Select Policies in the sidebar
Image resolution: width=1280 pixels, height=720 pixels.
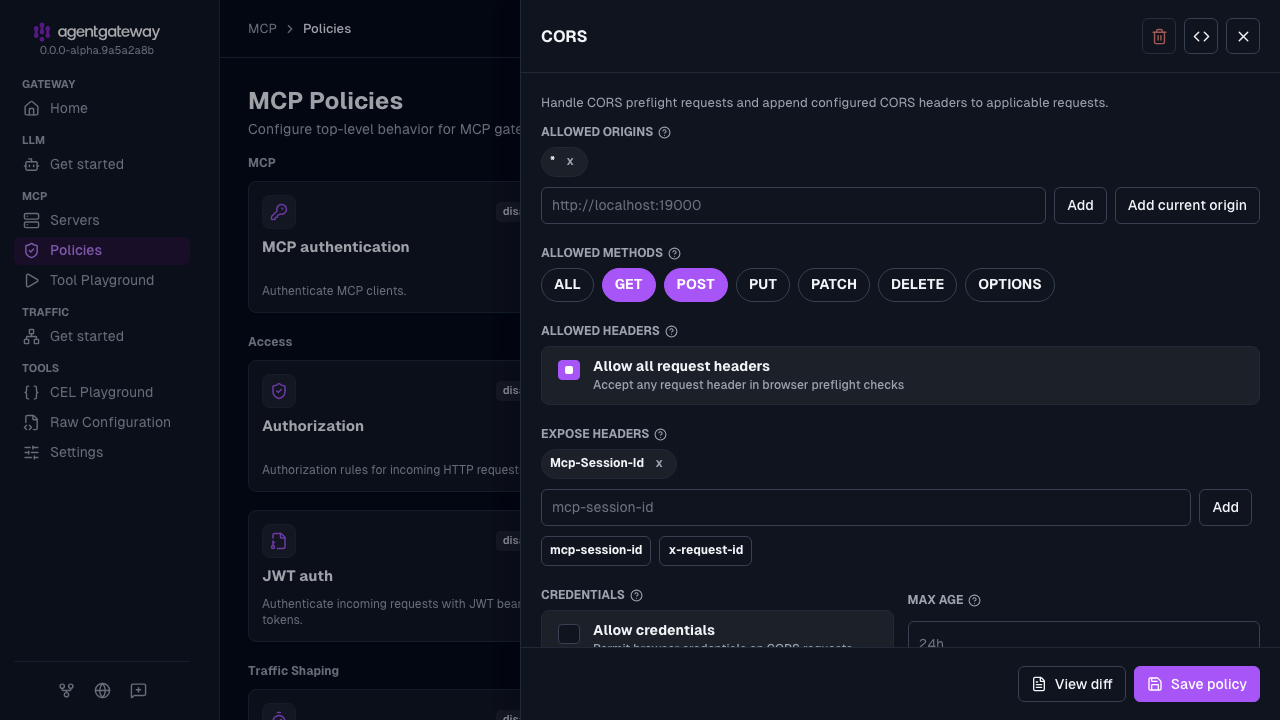(102, 250)
